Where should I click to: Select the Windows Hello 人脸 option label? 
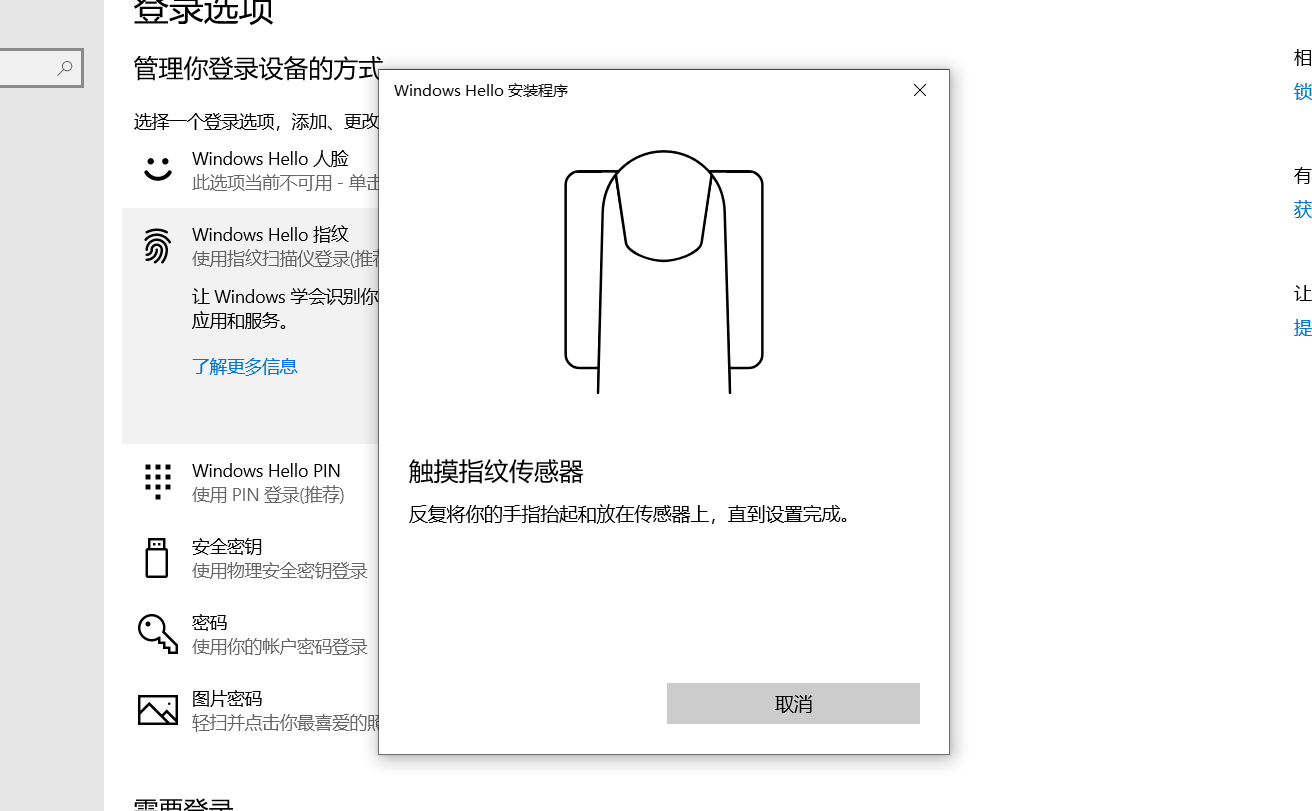point(270,158)
